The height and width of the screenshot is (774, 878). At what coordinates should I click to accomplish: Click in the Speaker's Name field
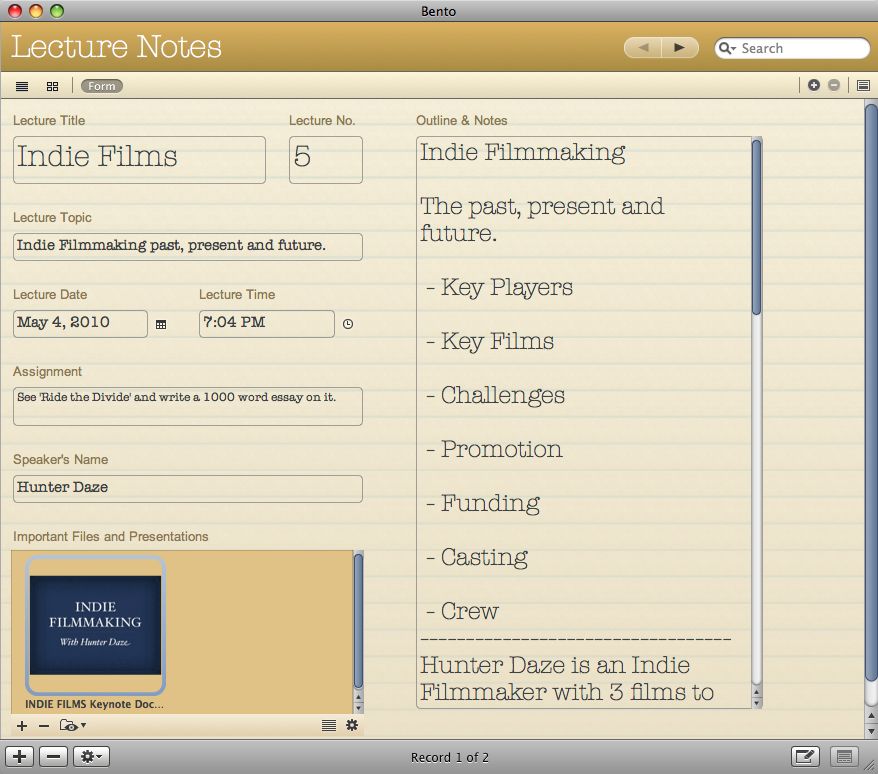(x=187, y=488)
